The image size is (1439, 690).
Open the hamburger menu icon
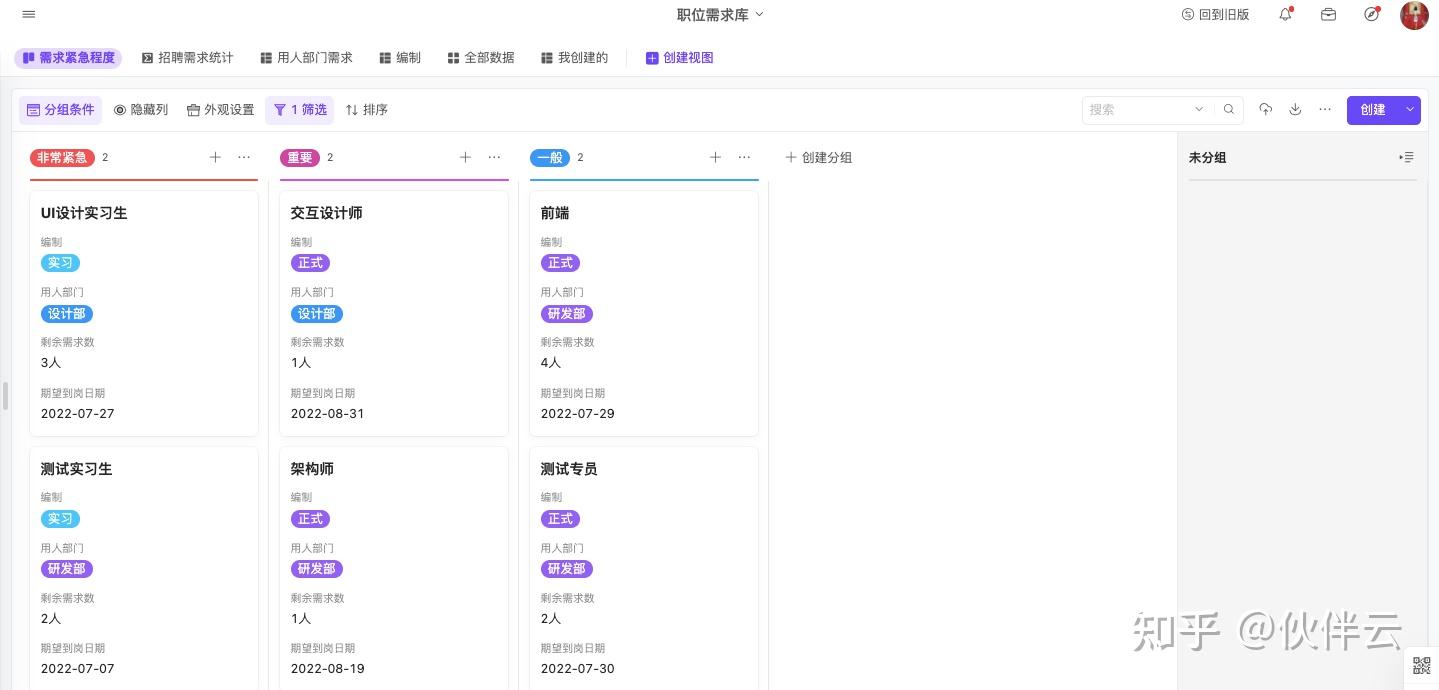pyautogui.click(x=28, y=14)
